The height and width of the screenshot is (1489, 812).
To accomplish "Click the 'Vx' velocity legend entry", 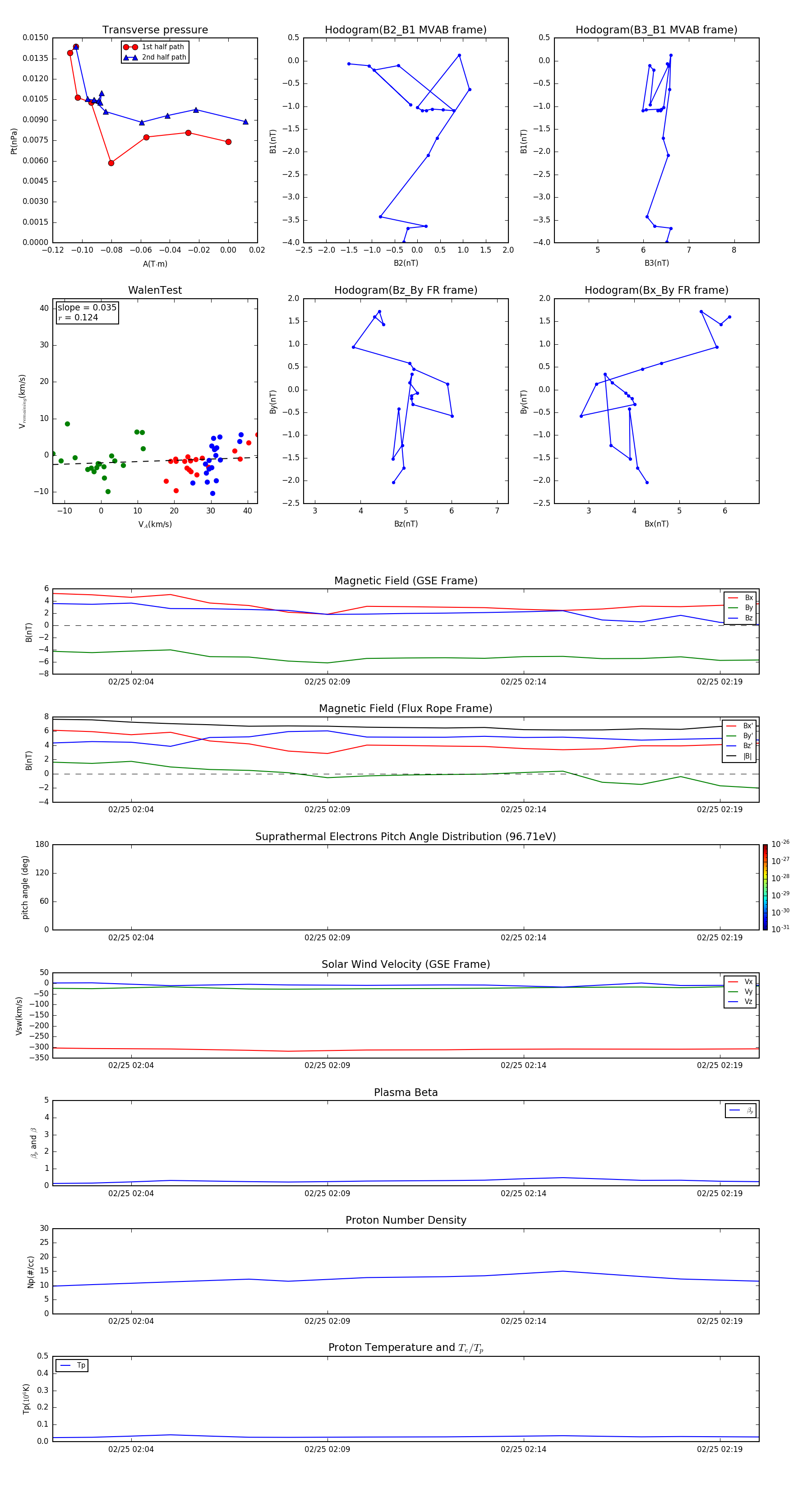I will [x=740, y=981].
